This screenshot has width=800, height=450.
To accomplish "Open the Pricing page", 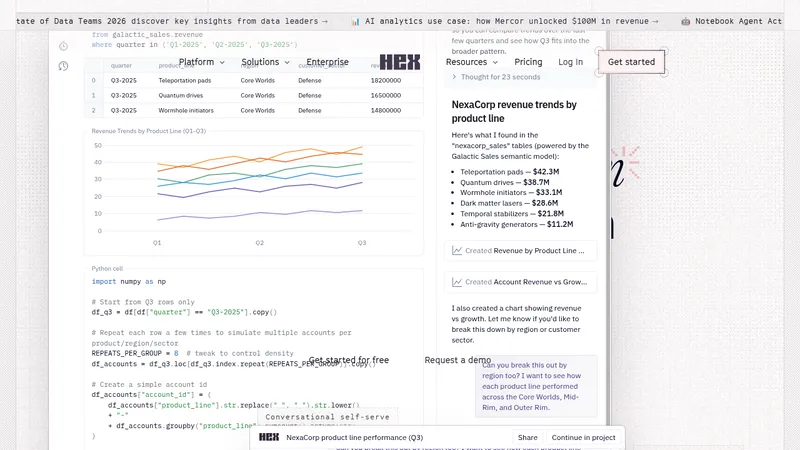I will (528, 62).
